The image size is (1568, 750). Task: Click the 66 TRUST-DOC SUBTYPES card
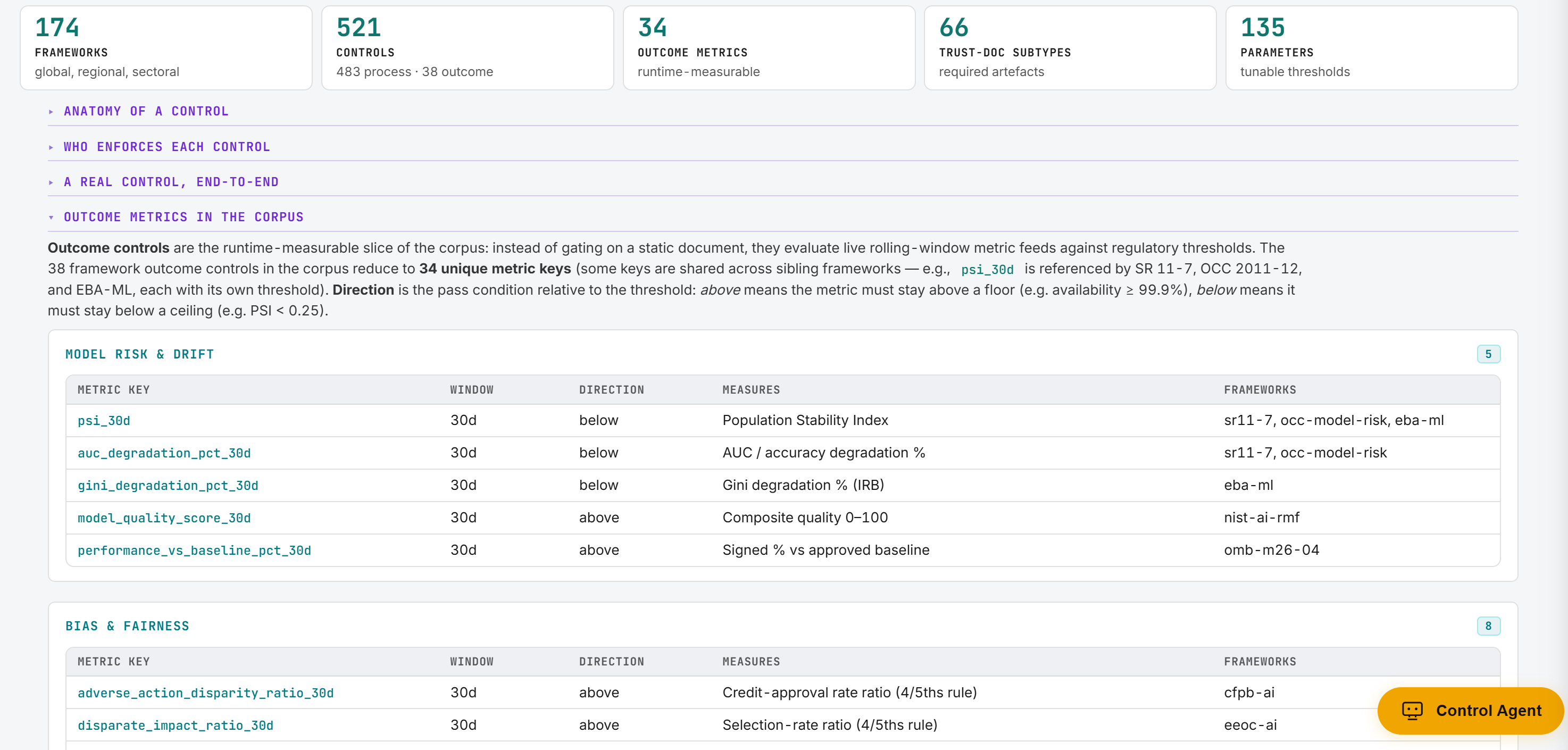[1070, 47]
